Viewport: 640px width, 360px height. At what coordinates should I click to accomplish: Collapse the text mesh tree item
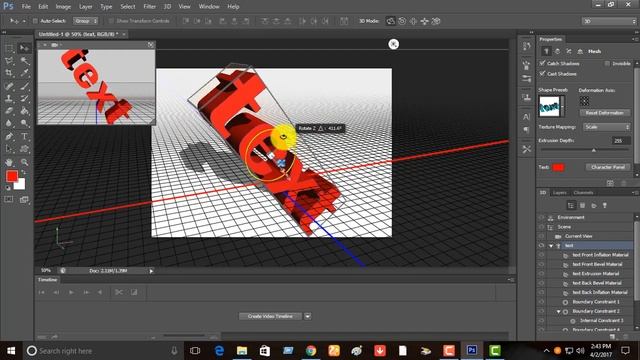pyautogui.click(x=551, y=246)
